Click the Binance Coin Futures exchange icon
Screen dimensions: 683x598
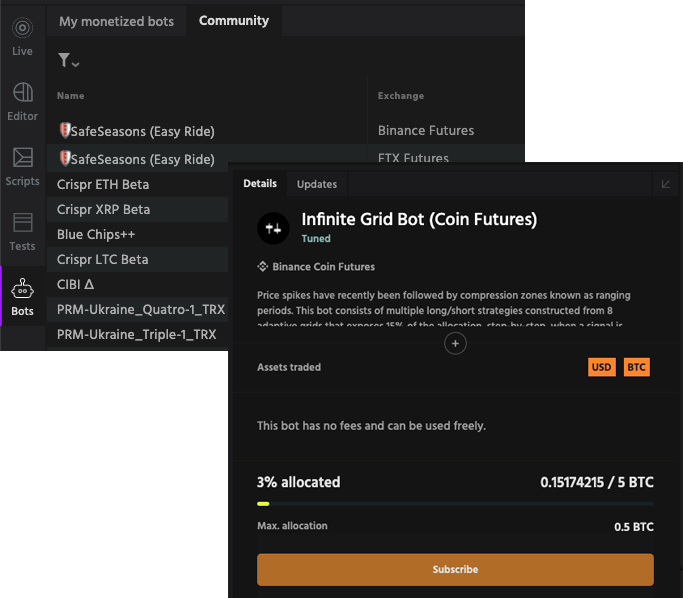pyautogui.click(x=262, y=267)
